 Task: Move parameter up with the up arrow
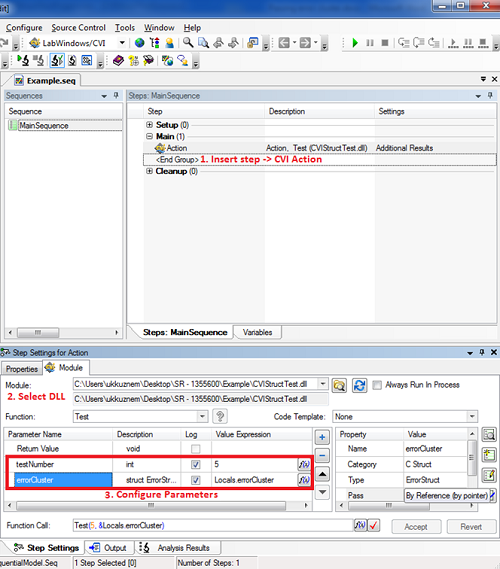322,474
